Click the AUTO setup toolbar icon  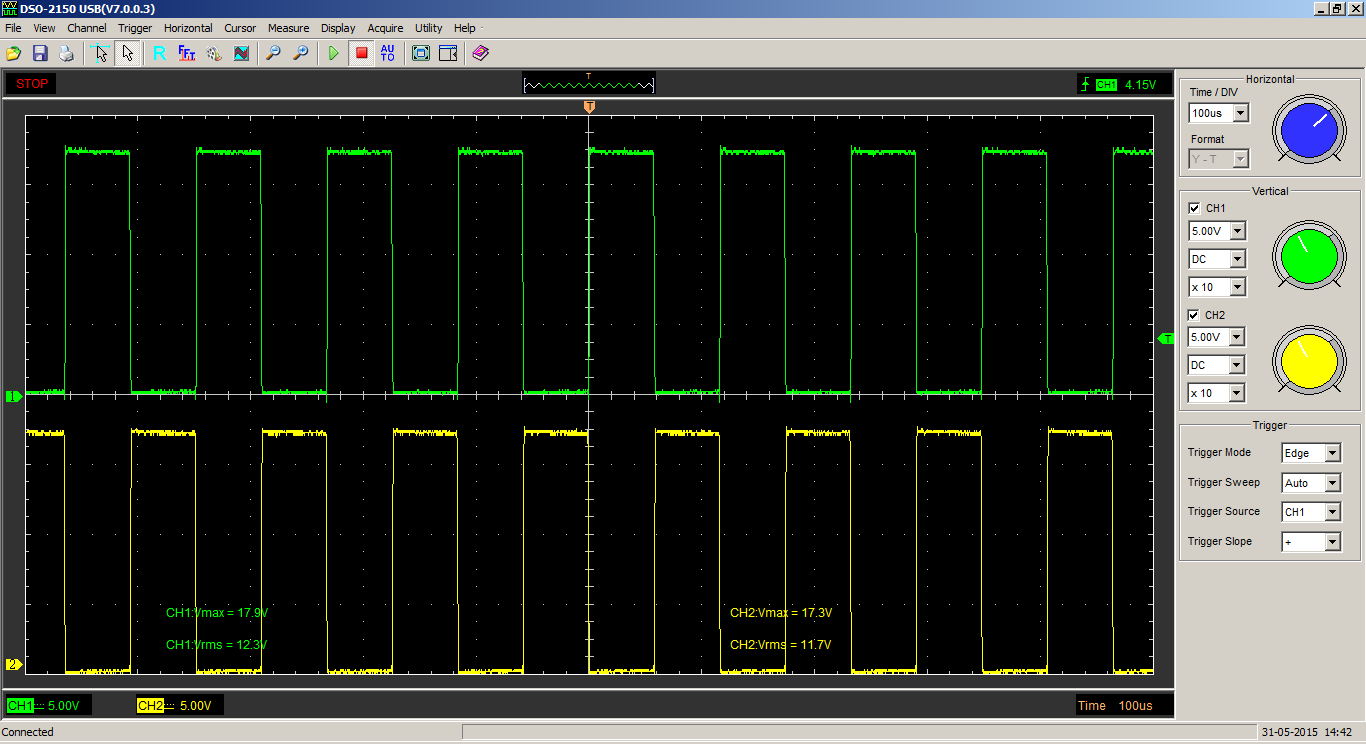point(388,53)
